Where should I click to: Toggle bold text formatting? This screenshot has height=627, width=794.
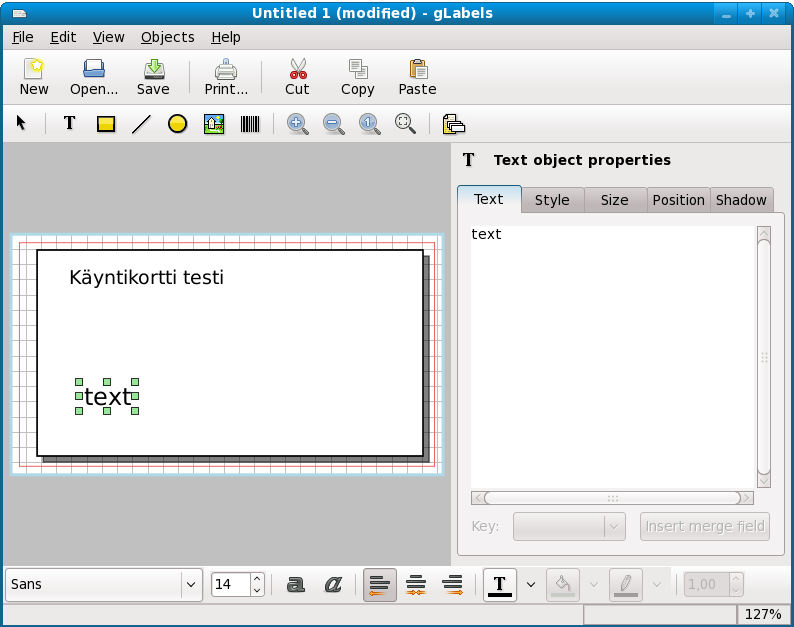pos(295,585)
